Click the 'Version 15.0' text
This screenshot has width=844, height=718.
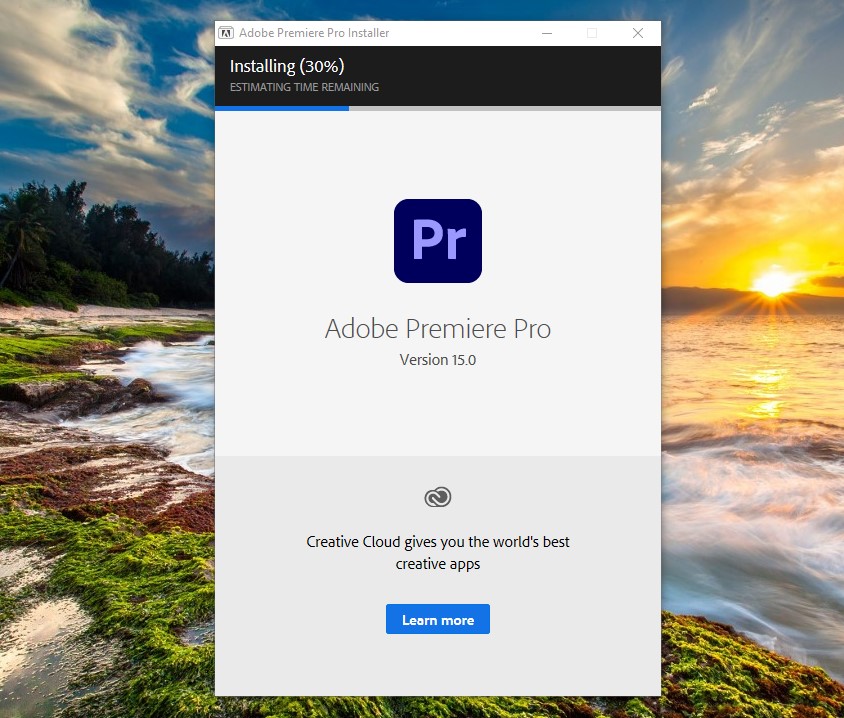pos(438,360)
